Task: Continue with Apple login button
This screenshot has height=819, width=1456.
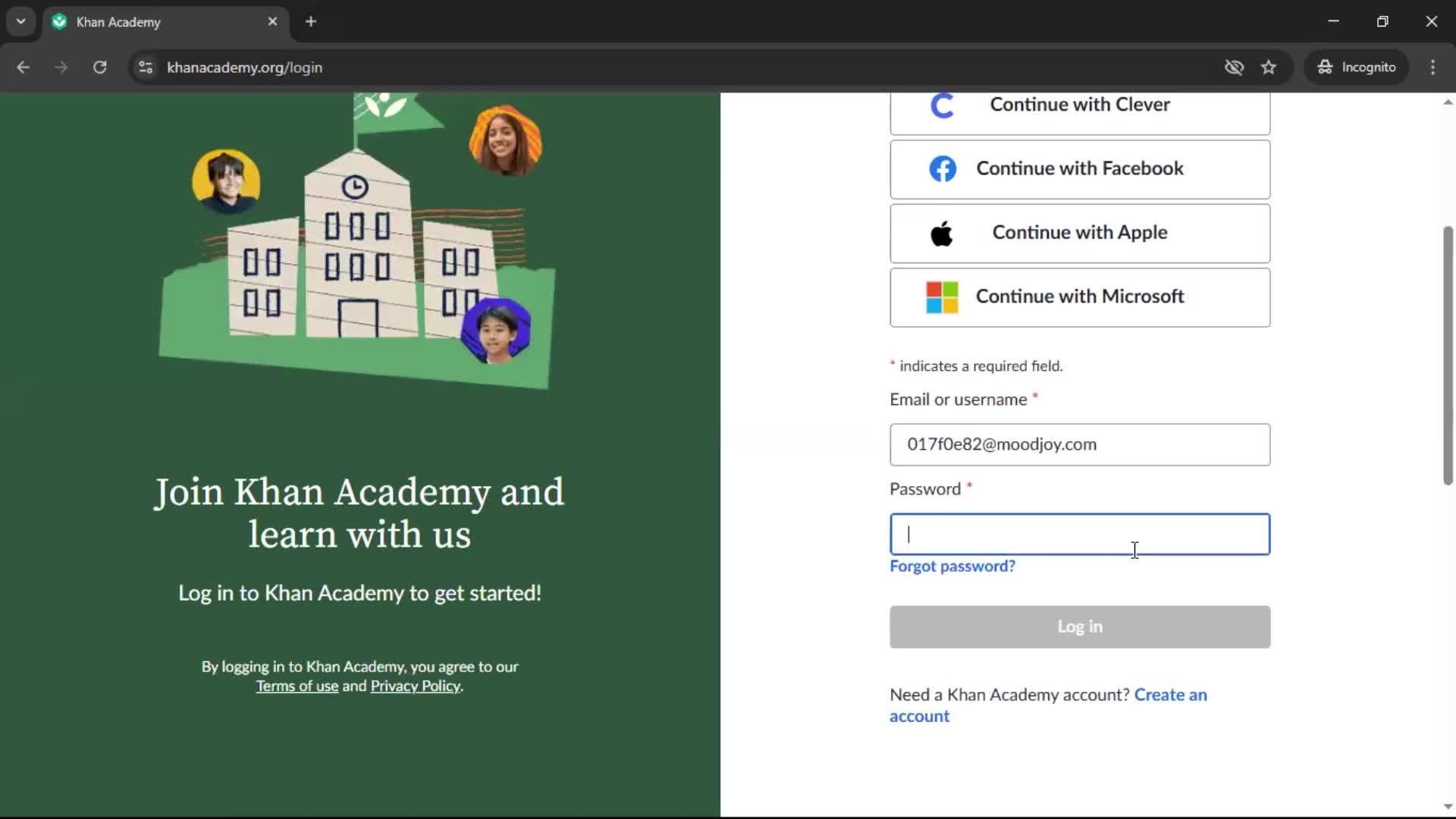Action: [x=1080, y=234]
